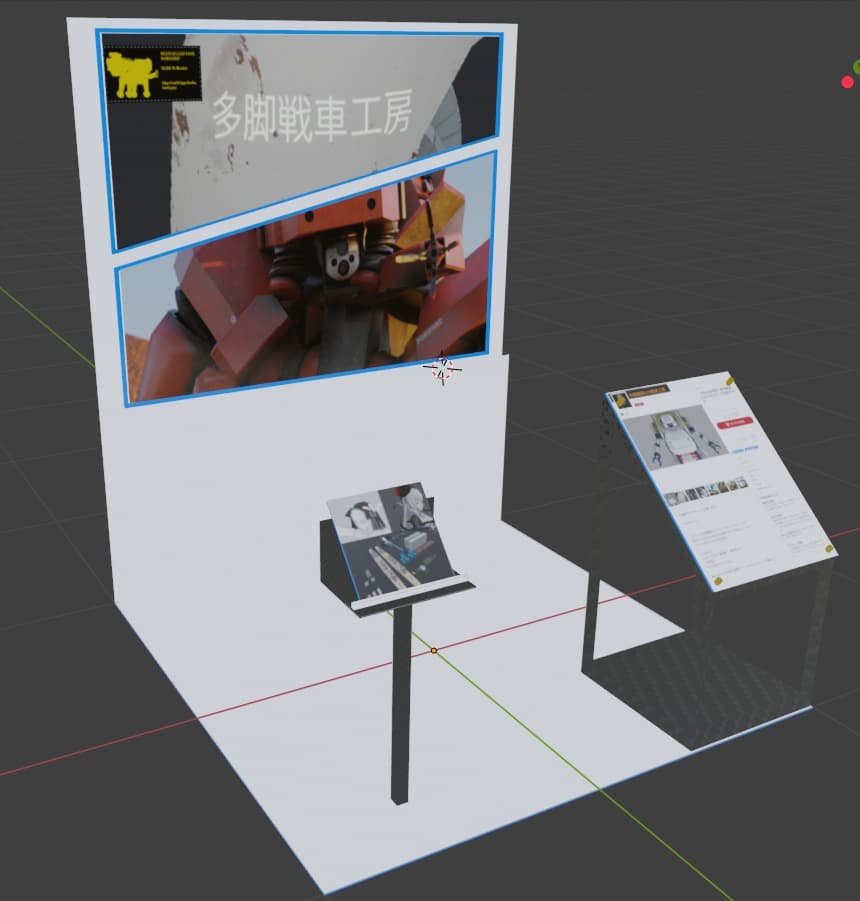Select the booklet on the display stand

pyautogui.click(x=391, y=540)
